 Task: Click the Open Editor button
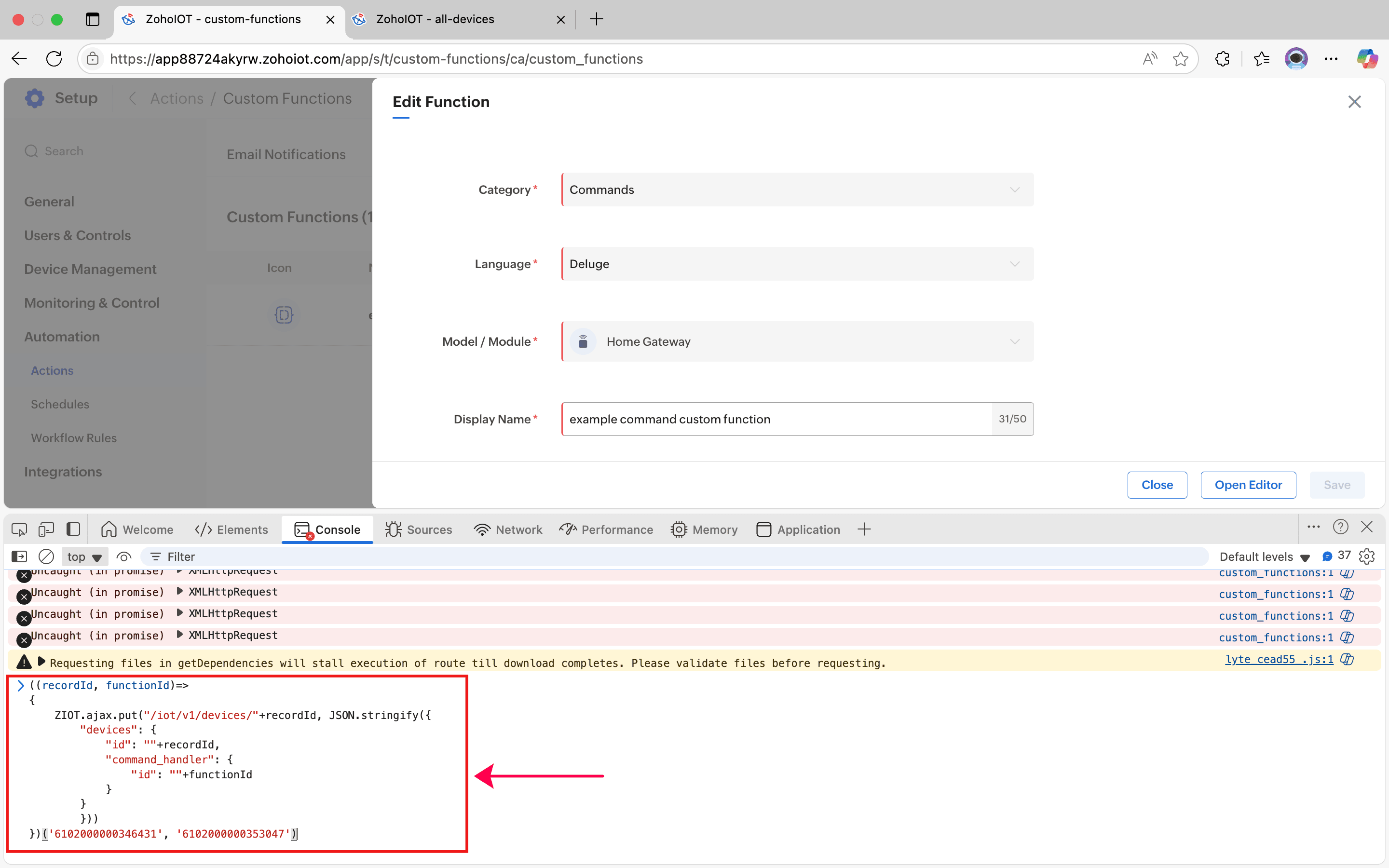click(x=1248, y=485)
